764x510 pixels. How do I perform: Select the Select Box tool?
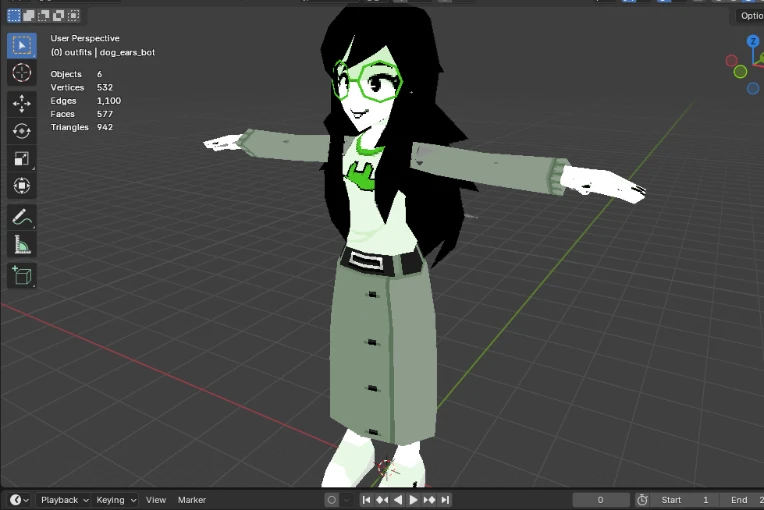(22, 46)
